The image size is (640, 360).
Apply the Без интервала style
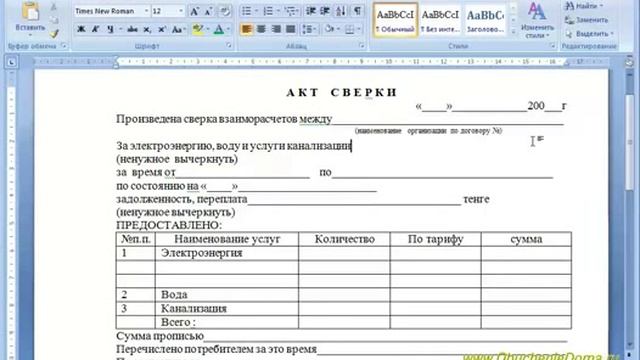click(440, 20)
